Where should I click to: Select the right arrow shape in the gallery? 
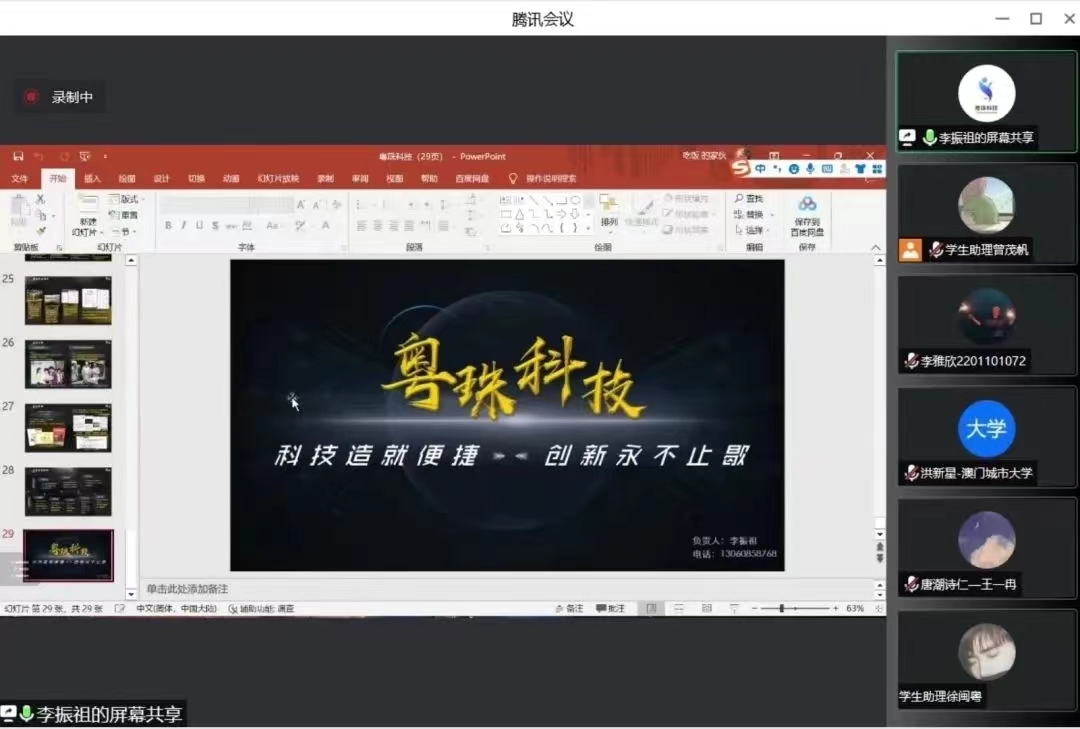pos(561,214)
